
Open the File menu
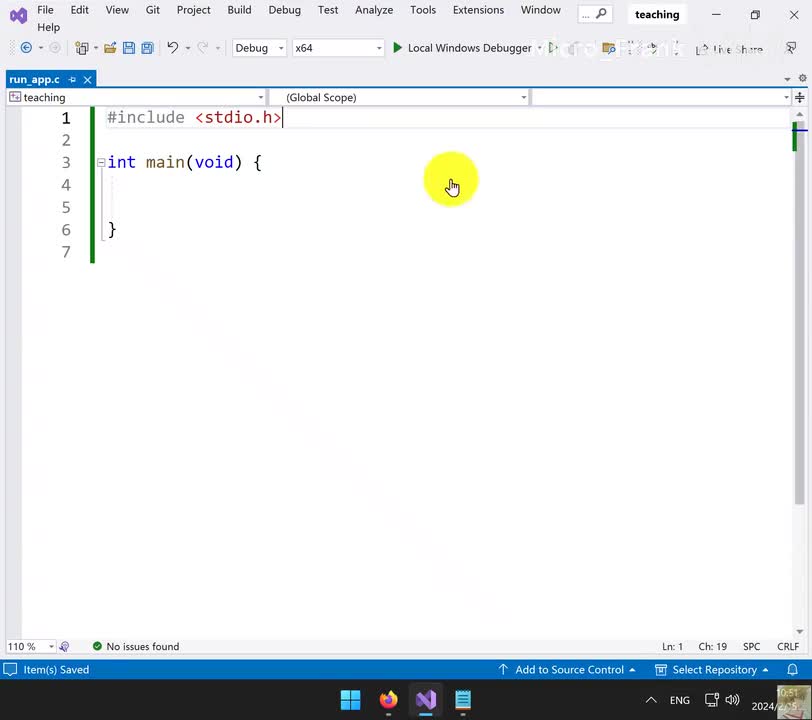[45, 10]
